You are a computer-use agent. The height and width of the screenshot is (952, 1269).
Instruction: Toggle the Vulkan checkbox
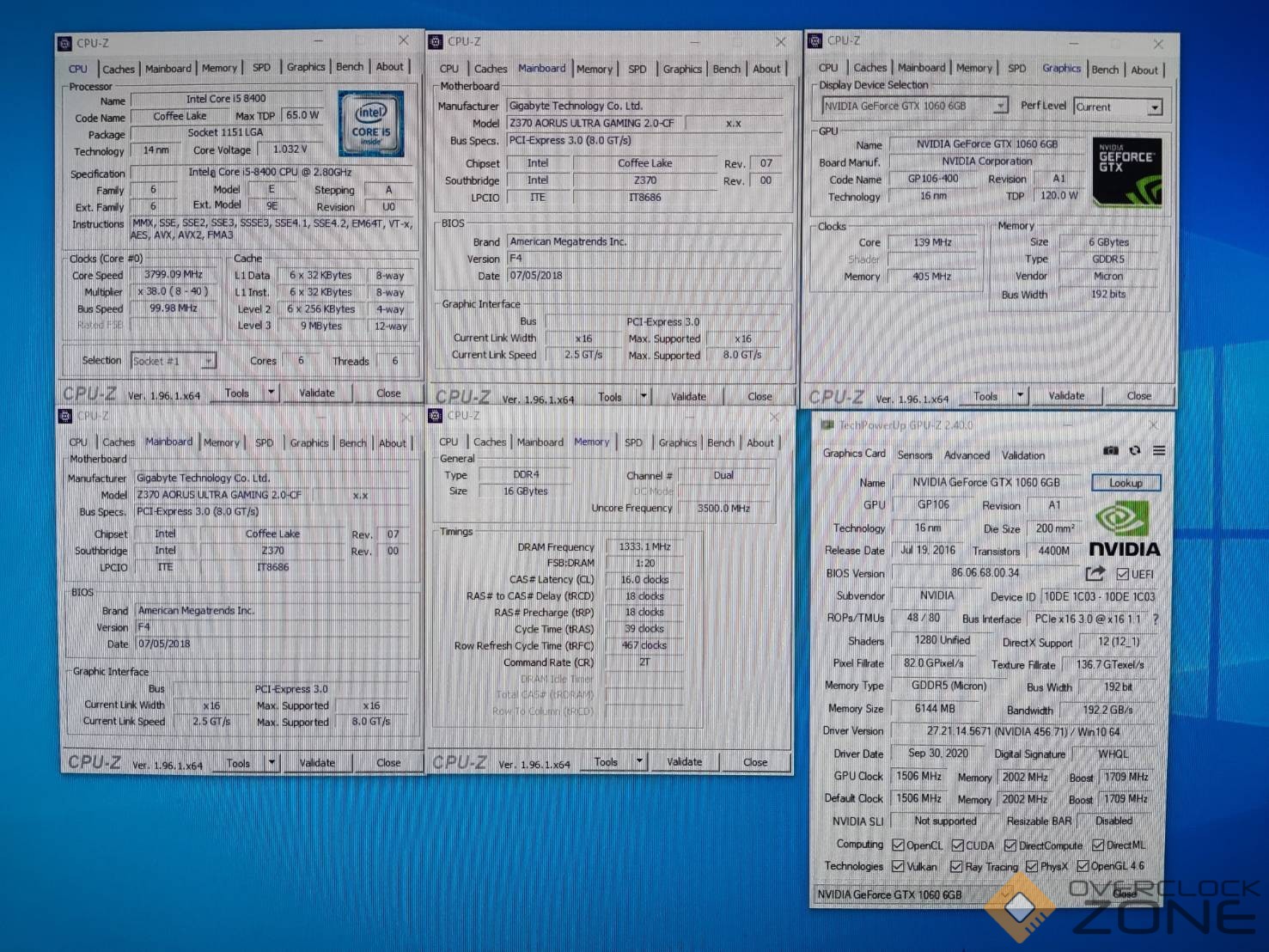pos(898,867)
